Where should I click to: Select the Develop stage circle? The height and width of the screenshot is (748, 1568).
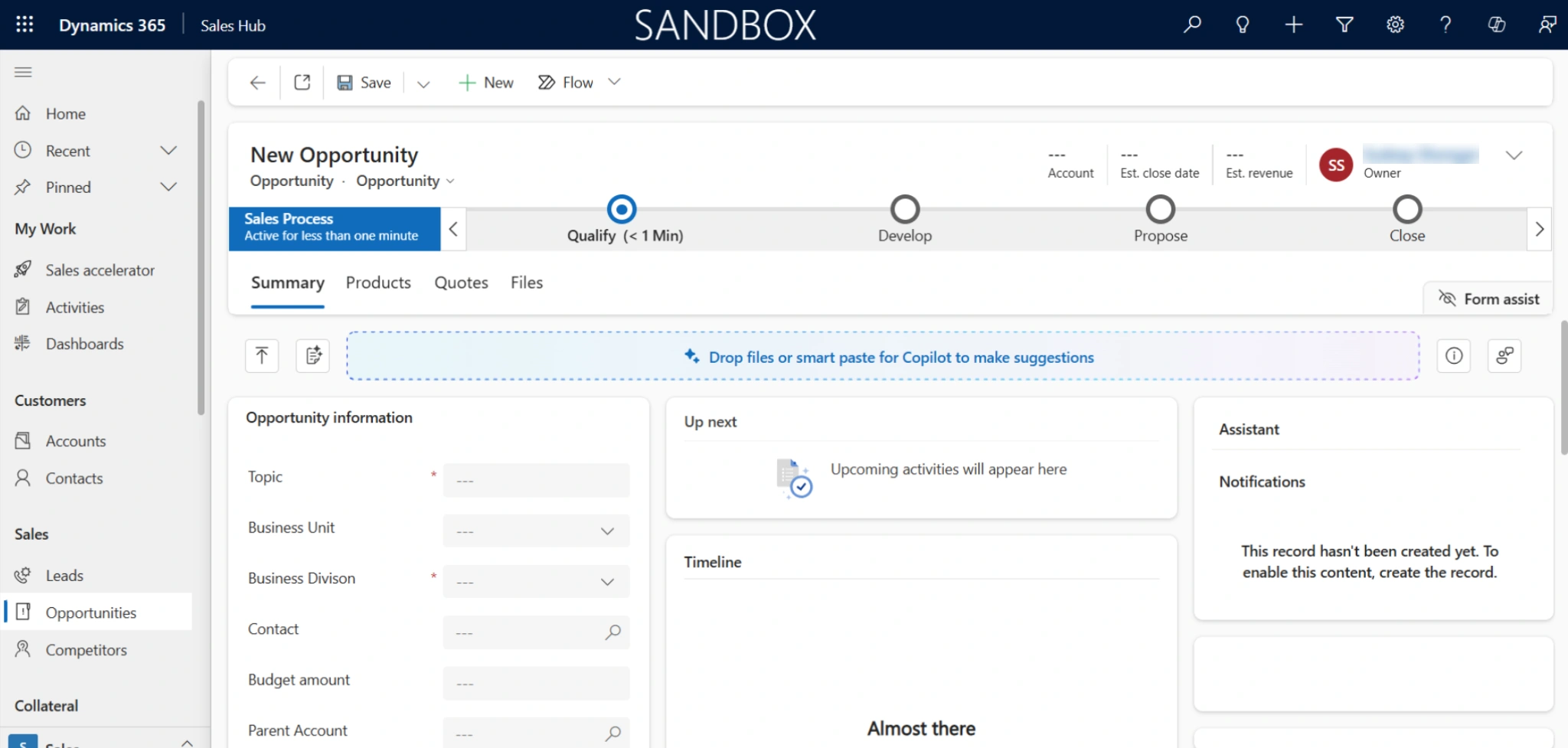coord(904,209)
